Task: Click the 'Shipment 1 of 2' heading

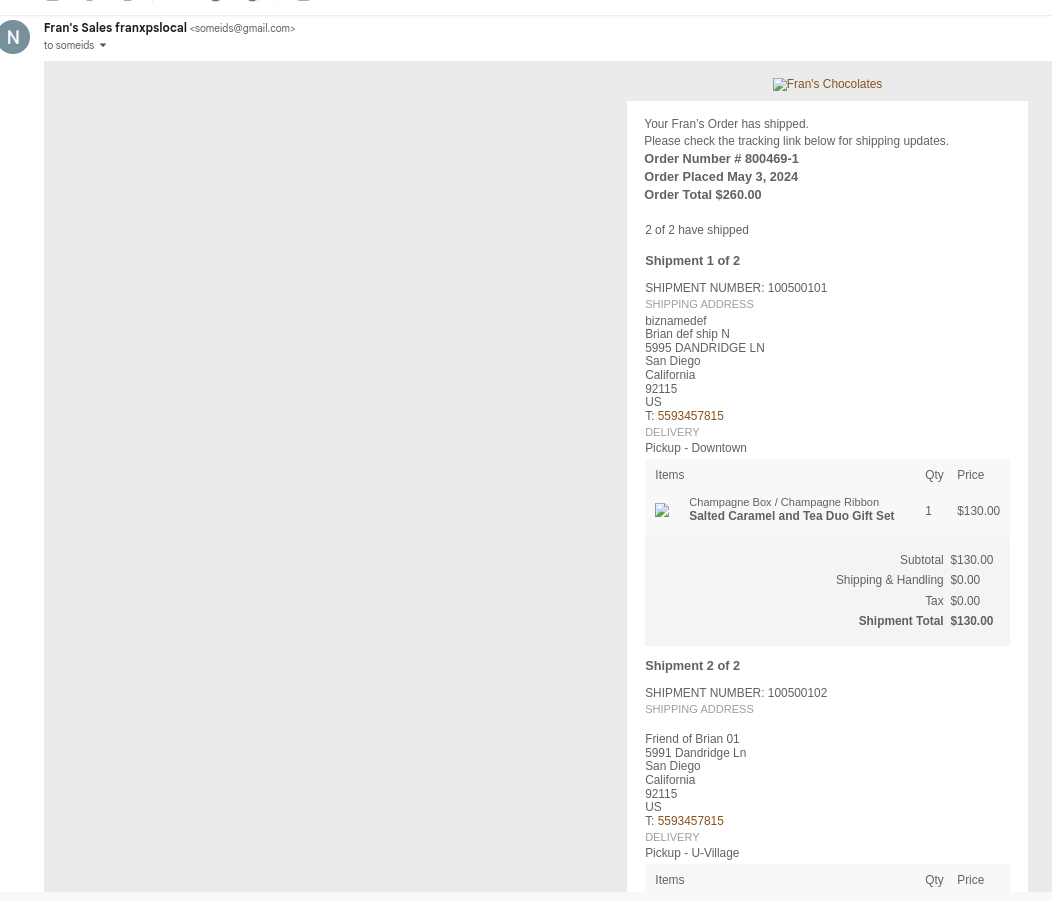Action: point(692,261)
